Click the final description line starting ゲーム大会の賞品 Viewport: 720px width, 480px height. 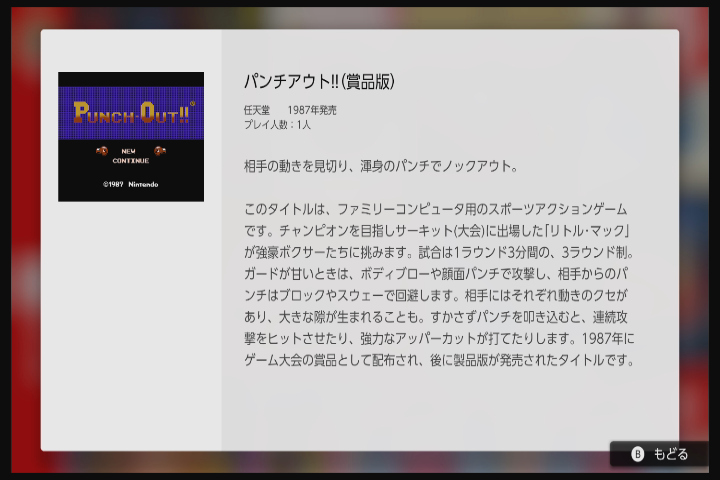pos(439,360)
